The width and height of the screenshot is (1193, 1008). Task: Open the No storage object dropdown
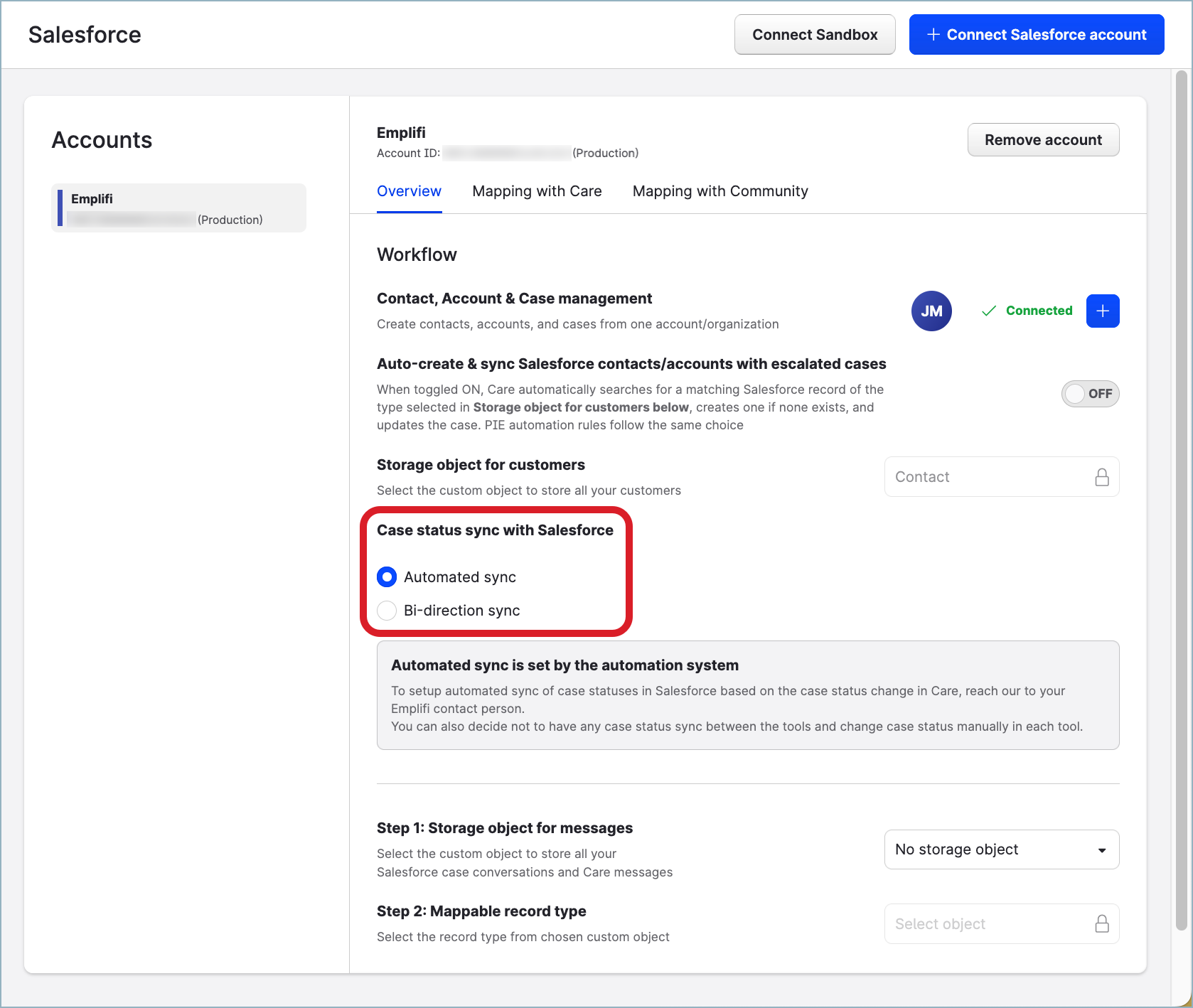(x=1002, y=849)
